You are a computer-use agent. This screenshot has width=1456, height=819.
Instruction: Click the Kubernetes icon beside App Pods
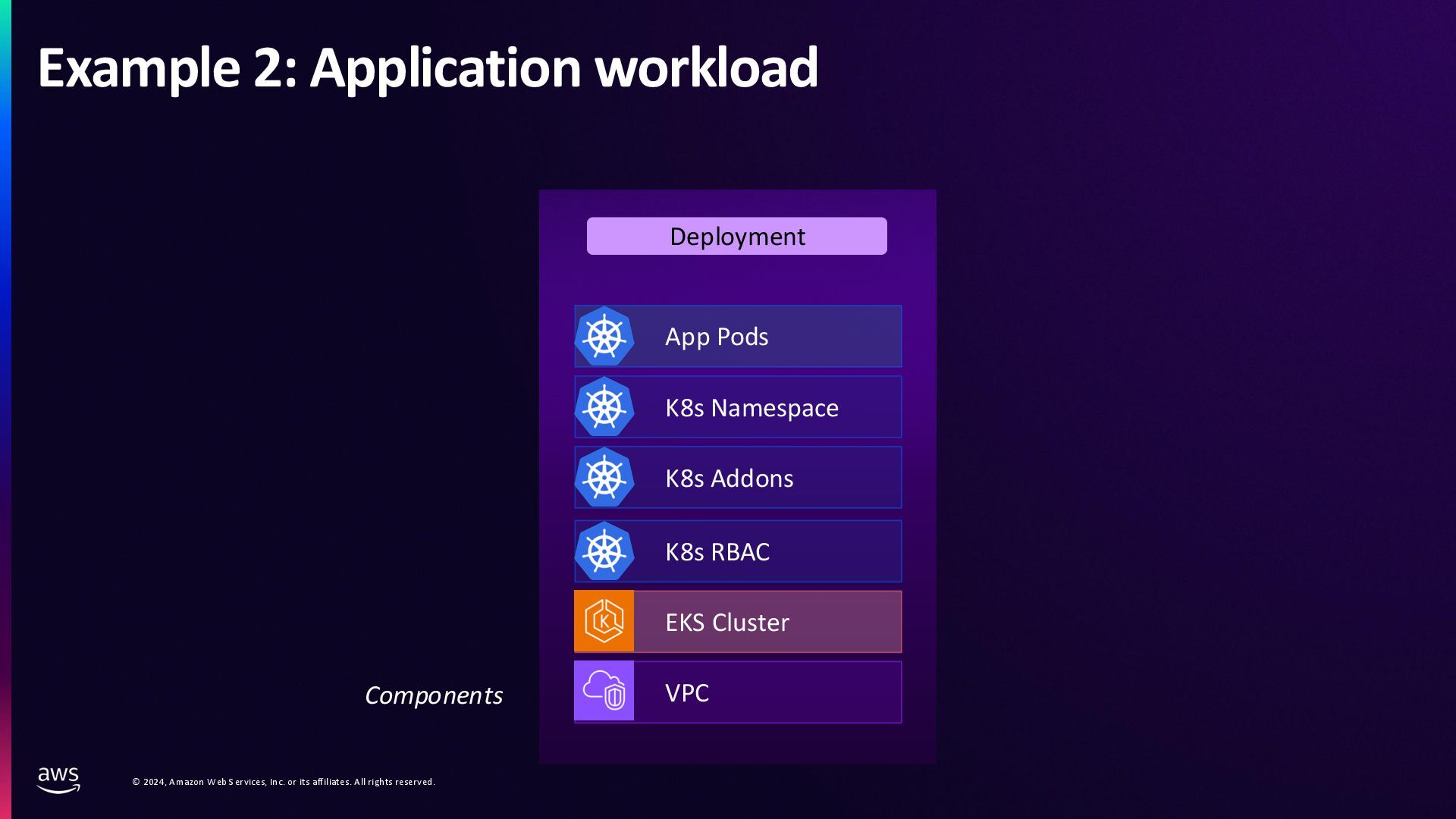[604, 336]
